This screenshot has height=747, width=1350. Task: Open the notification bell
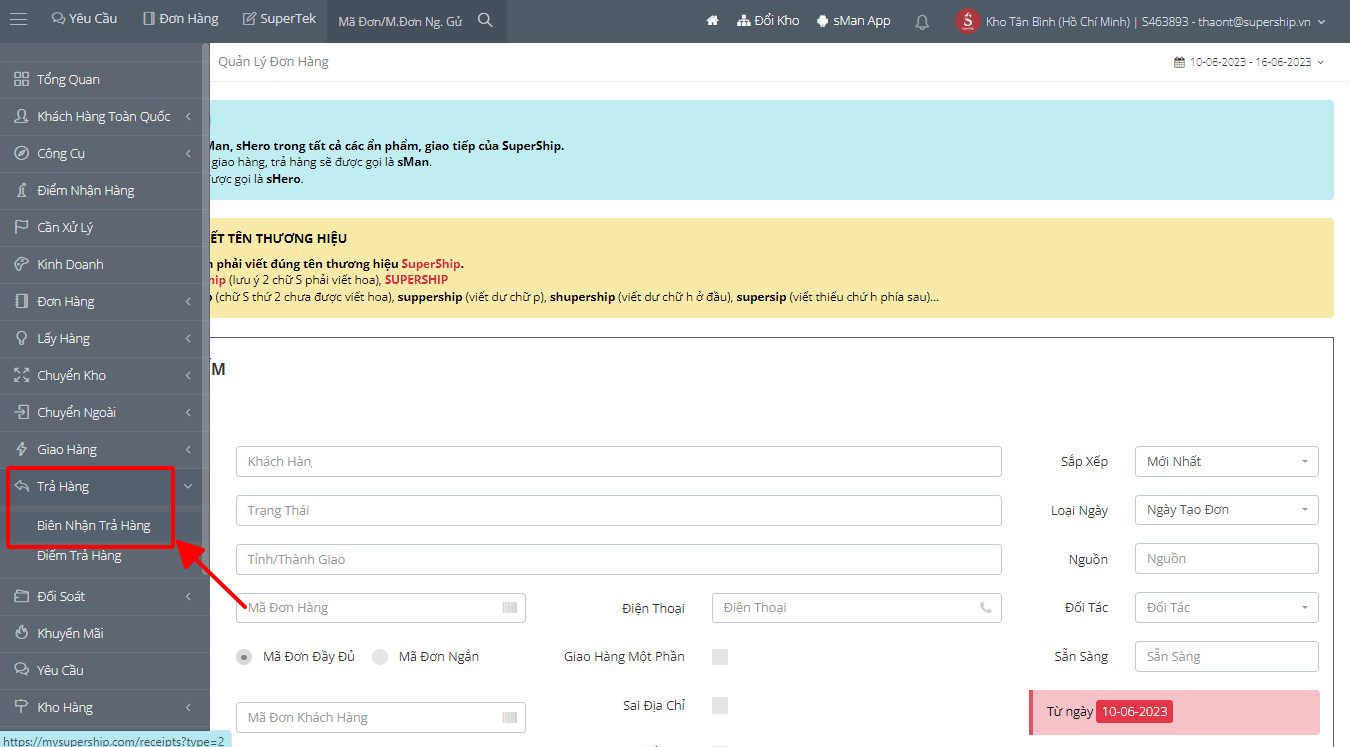922,21
